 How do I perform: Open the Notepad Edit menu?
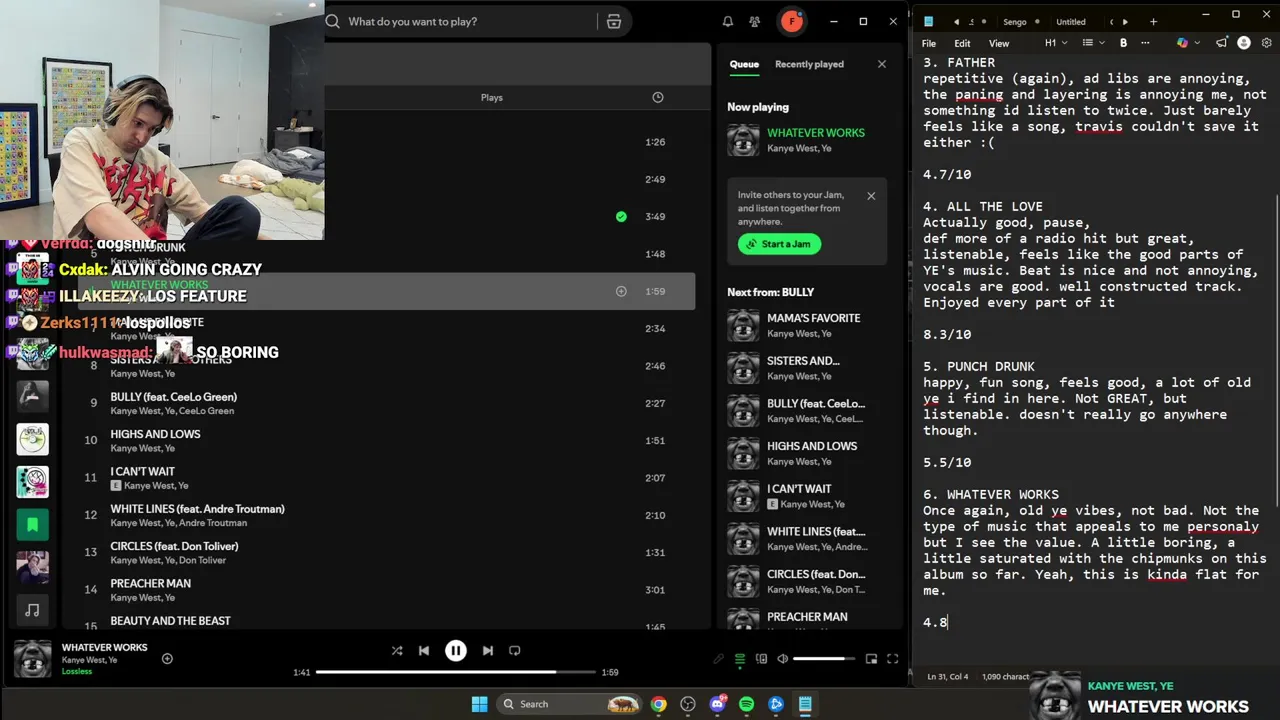tap(962, 43)
